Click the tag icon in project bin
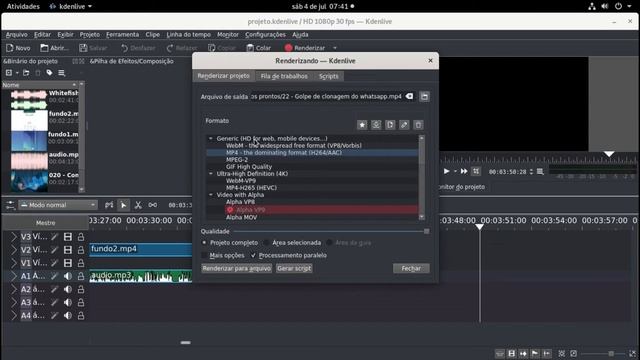 pyautogui.click(x=49, y=73)
